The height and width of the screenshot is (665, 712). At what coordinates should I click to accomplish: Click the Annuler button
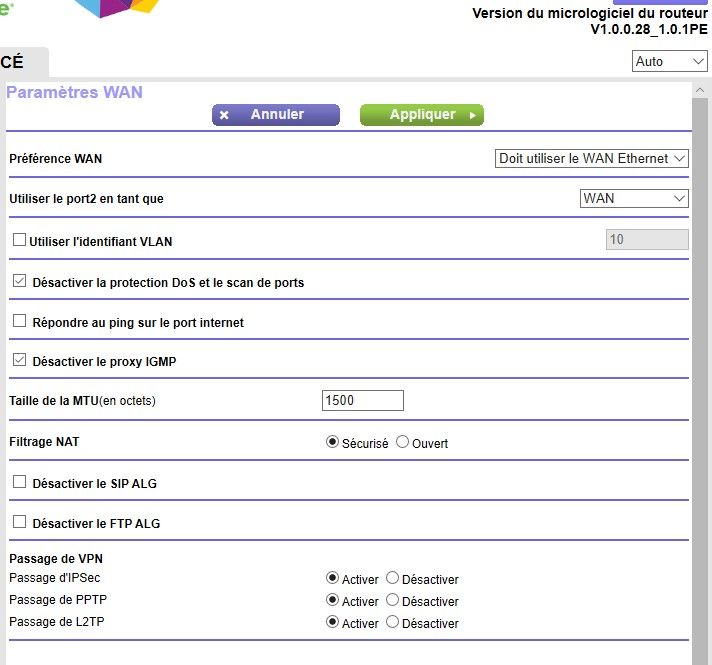pyautogui.click(x=276, y=115)
